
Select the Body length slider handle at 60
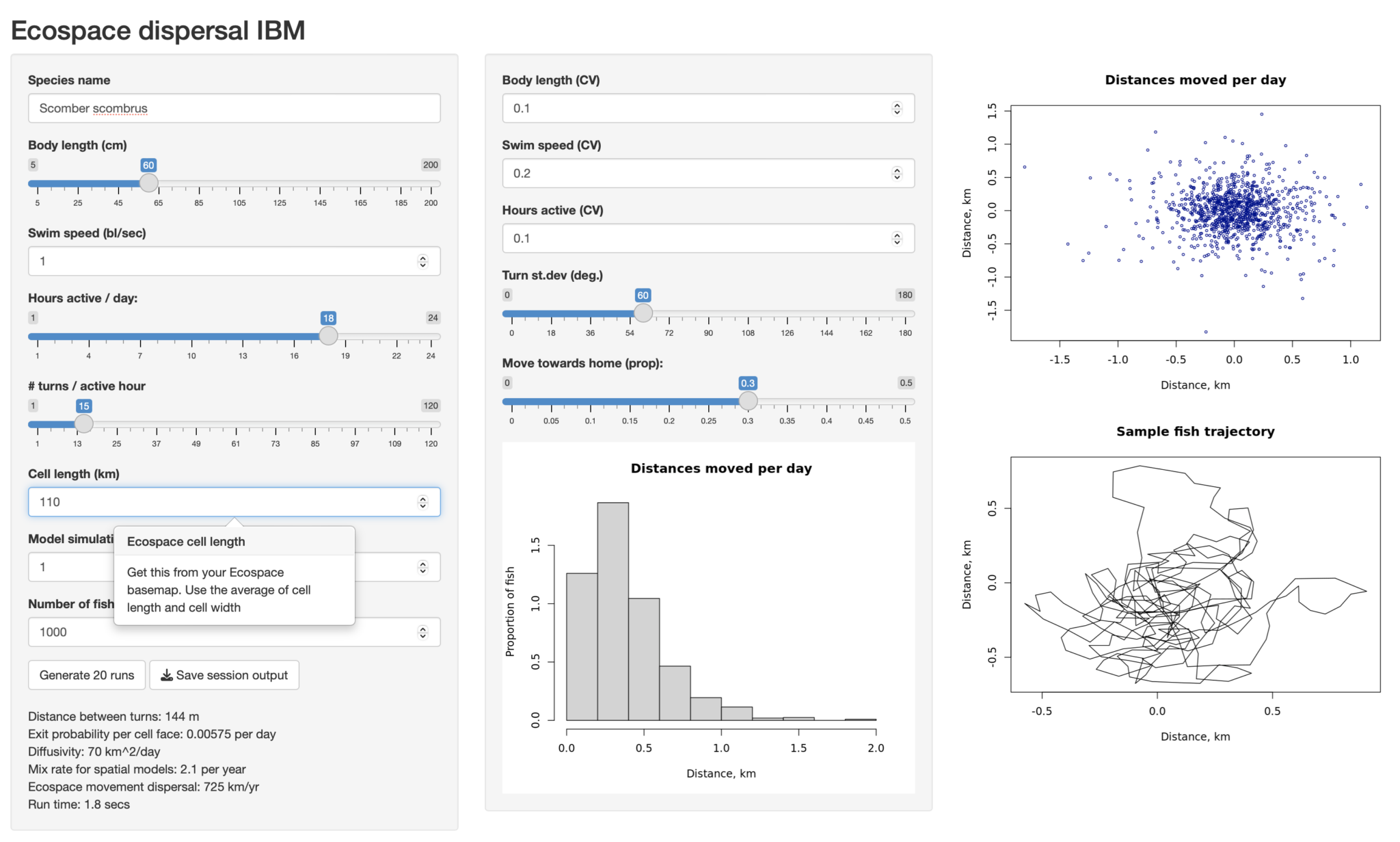(x=148, y=183)
